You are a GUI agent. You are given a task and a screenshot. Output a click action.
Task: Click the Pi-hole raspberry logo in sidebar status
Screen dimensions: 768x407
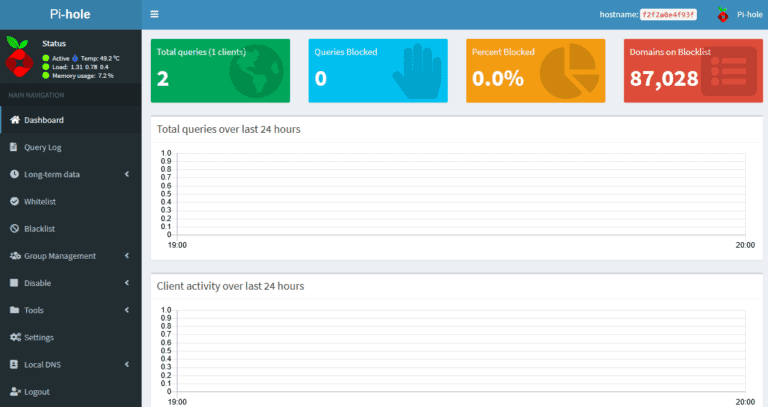18,57
